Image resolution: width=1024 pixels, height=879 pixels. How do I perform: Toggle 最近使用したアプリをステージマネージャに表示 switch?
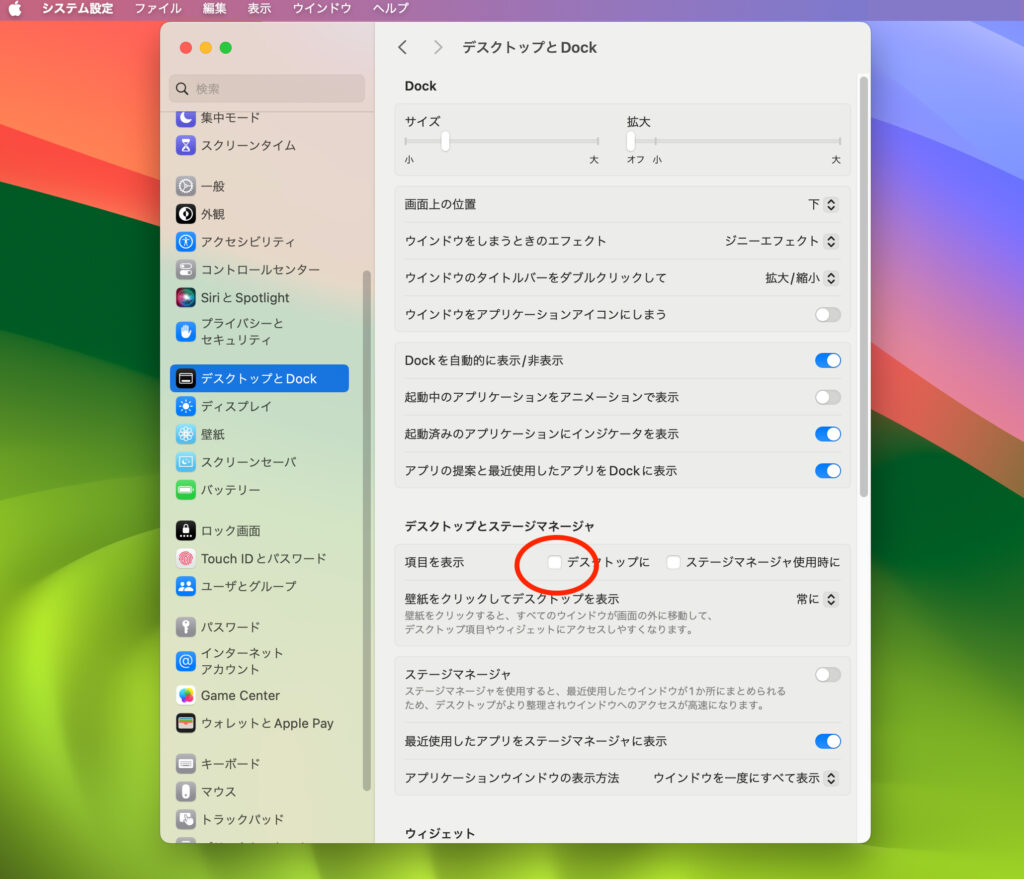click(x=827, y=741)
